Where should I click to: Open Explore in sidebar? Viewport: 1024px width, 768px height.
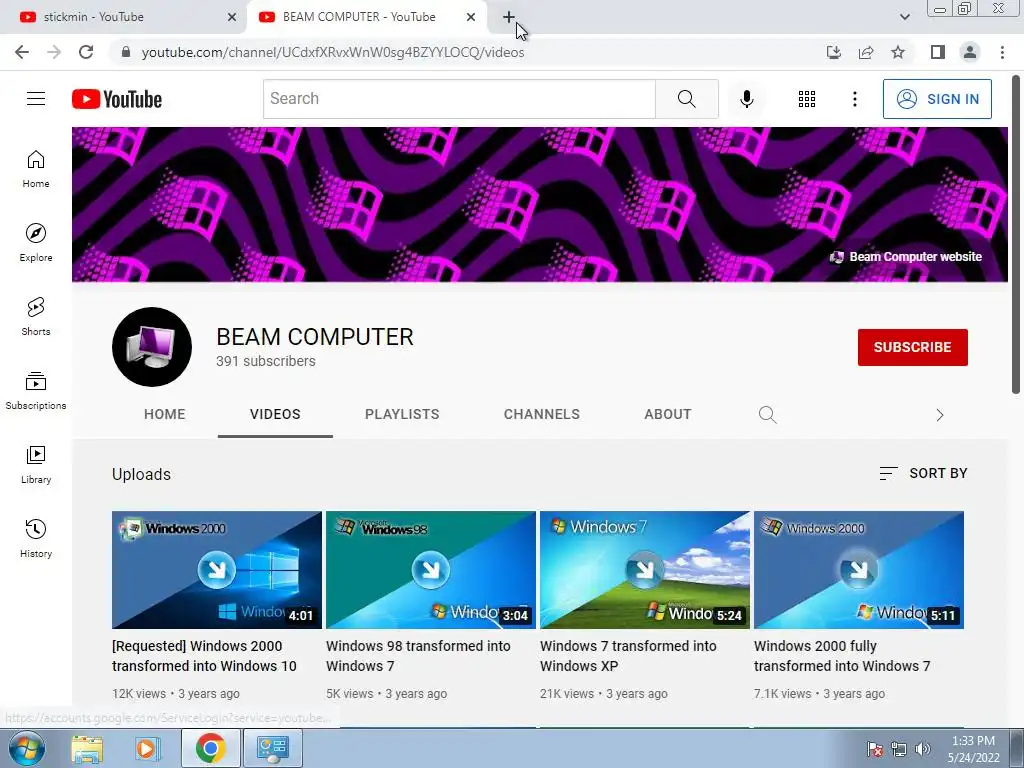[36, 243]
